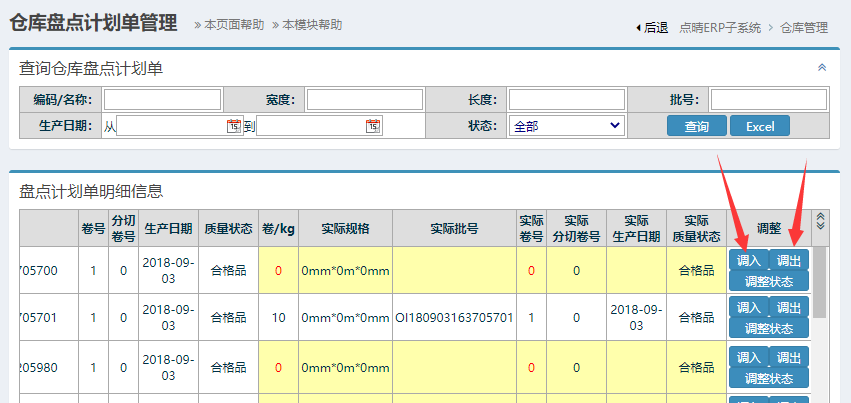Click the double-chevron icon in the table header
The width and height of the screenshot is (851, 403).
[x=821, y=221]
